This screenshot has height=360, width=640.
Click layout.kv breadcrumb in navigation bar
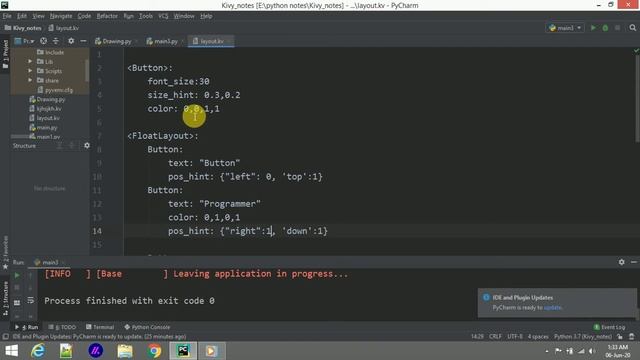click(x=64, y=28)
